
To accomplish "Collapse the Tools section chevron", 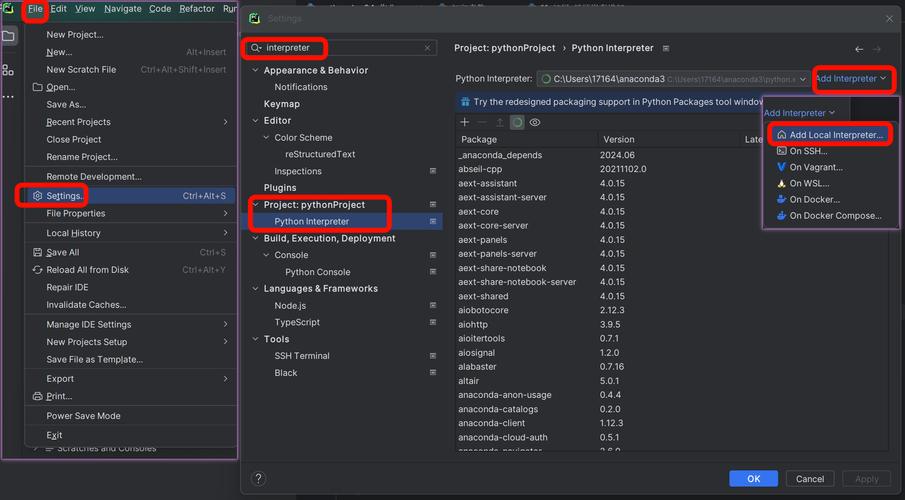I will (255, 339).
